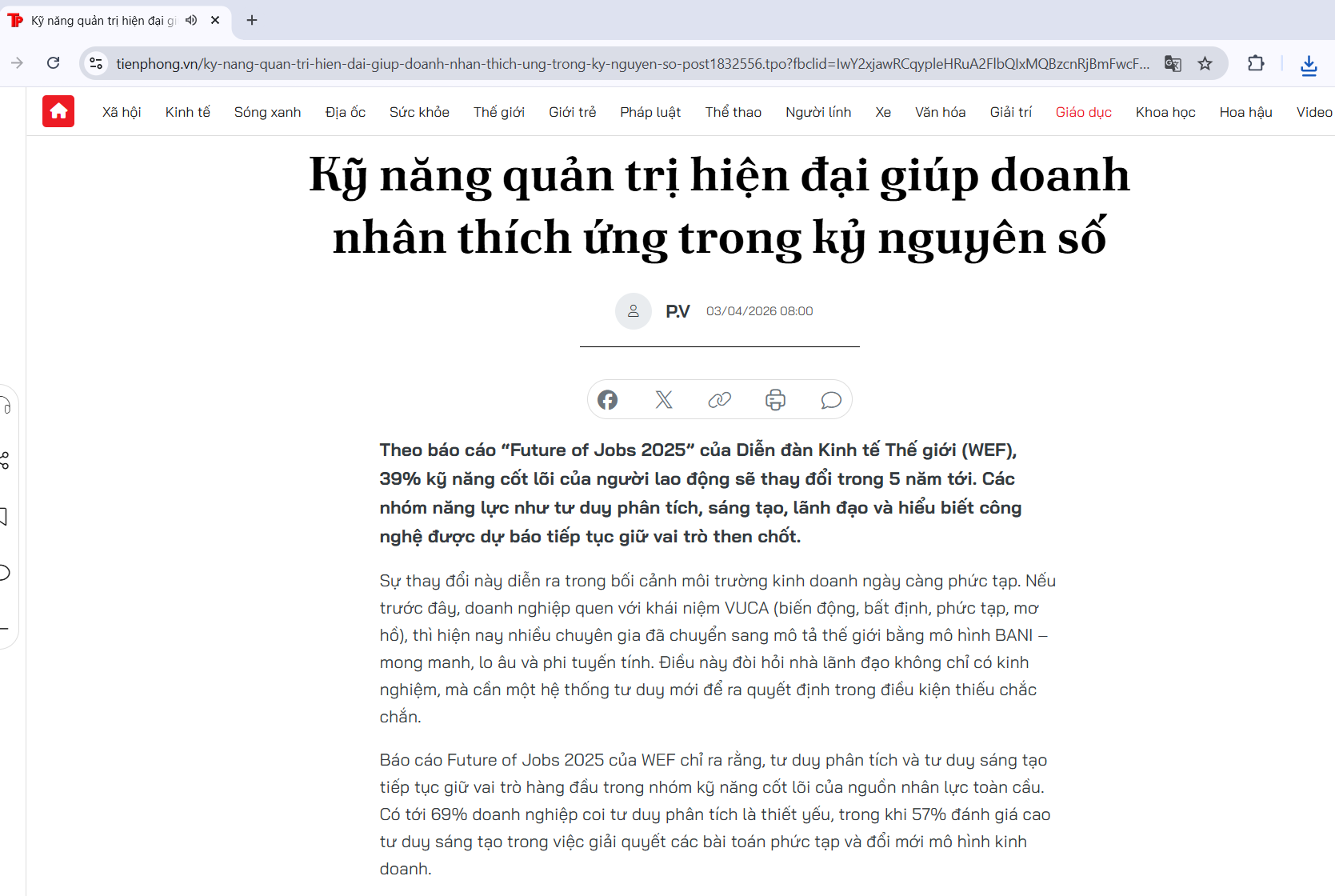The width and height of the screenshot is (1335, 896).
Task: Open a new browser tab
Action: click(252, 20)
